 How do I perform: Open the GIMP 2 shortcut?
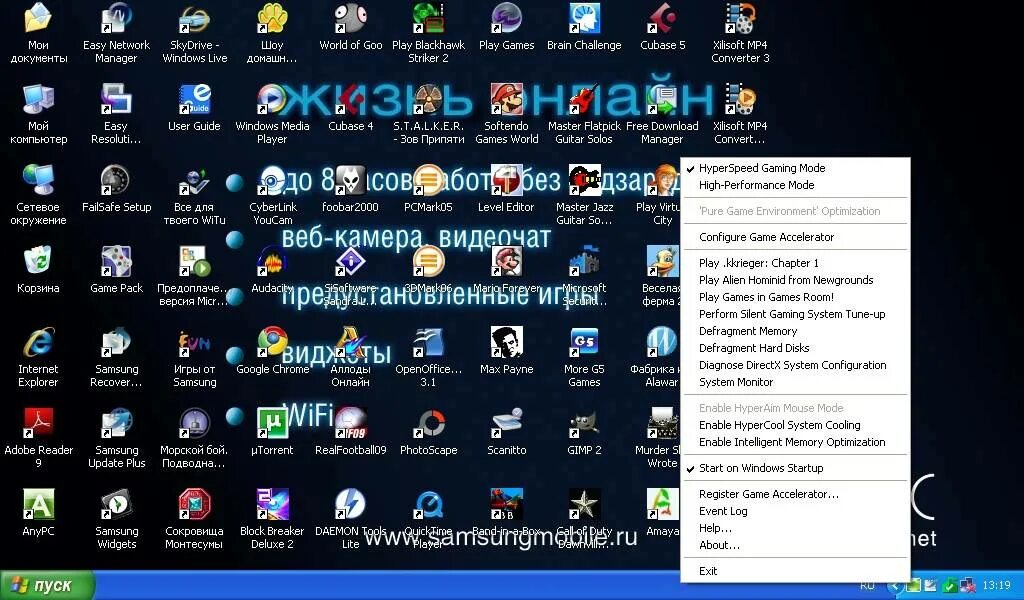click(584, 424)
